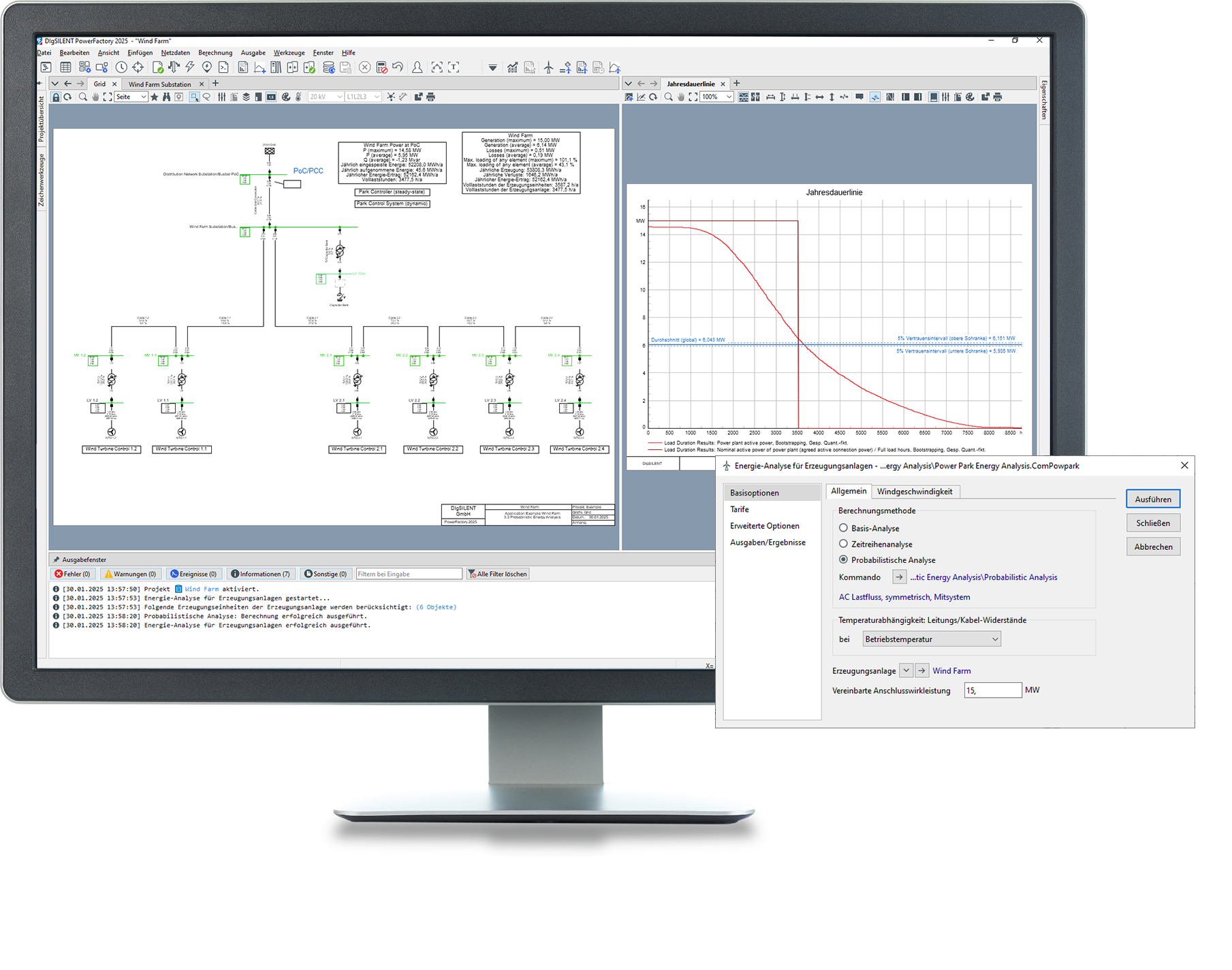Select the Basis-Analyse radio button

tap(843, 528)
